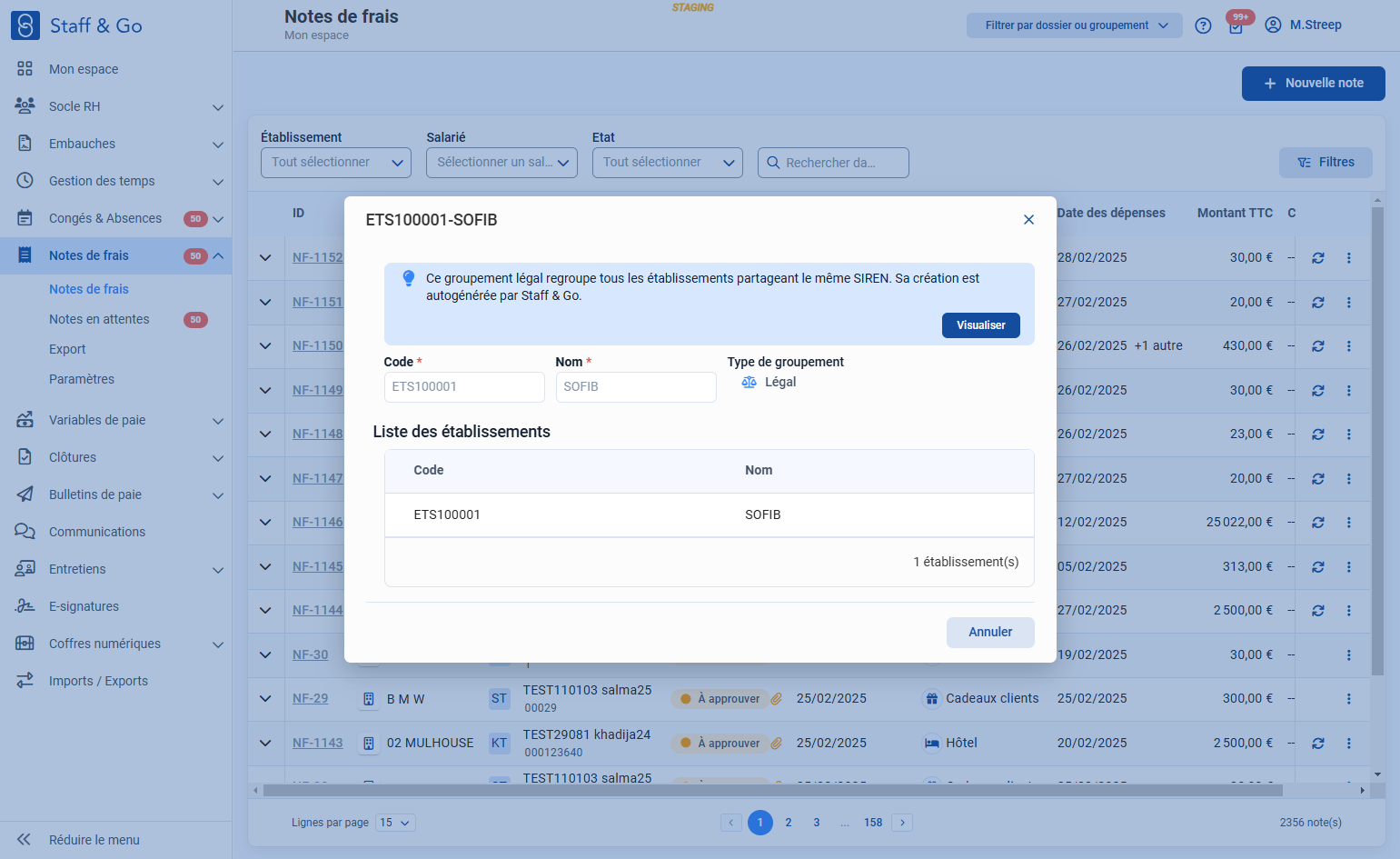Click the Rechercher search input field
The width and height of the screenshot is (1400, 859).
(833, 163)
